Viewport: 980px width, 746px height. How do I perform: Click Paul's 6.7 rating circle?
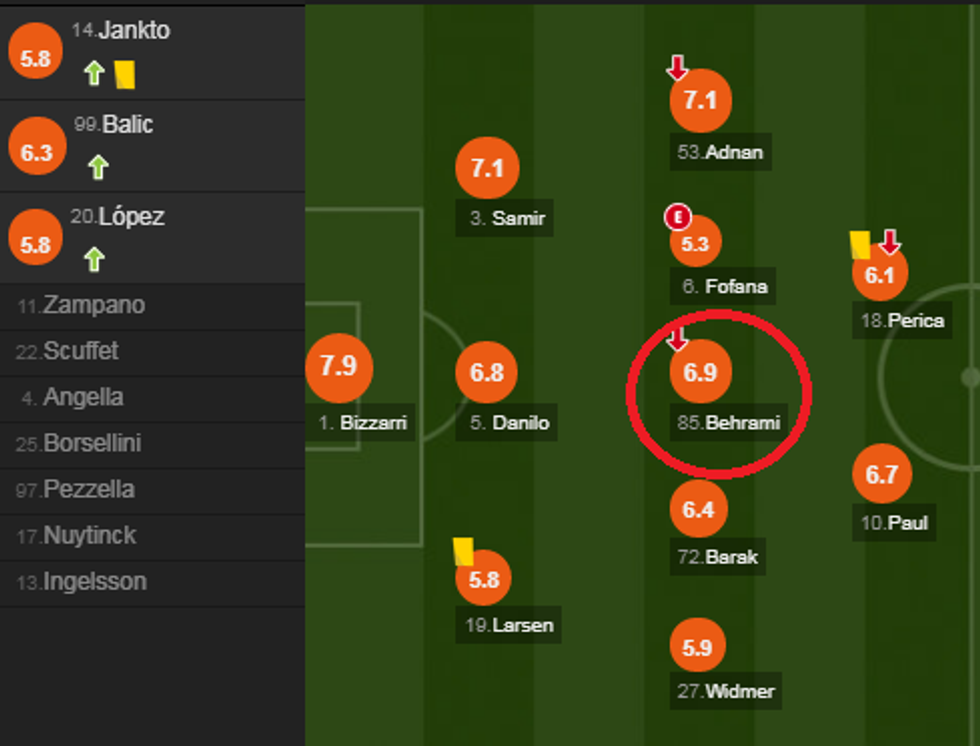tap(882, 474)
